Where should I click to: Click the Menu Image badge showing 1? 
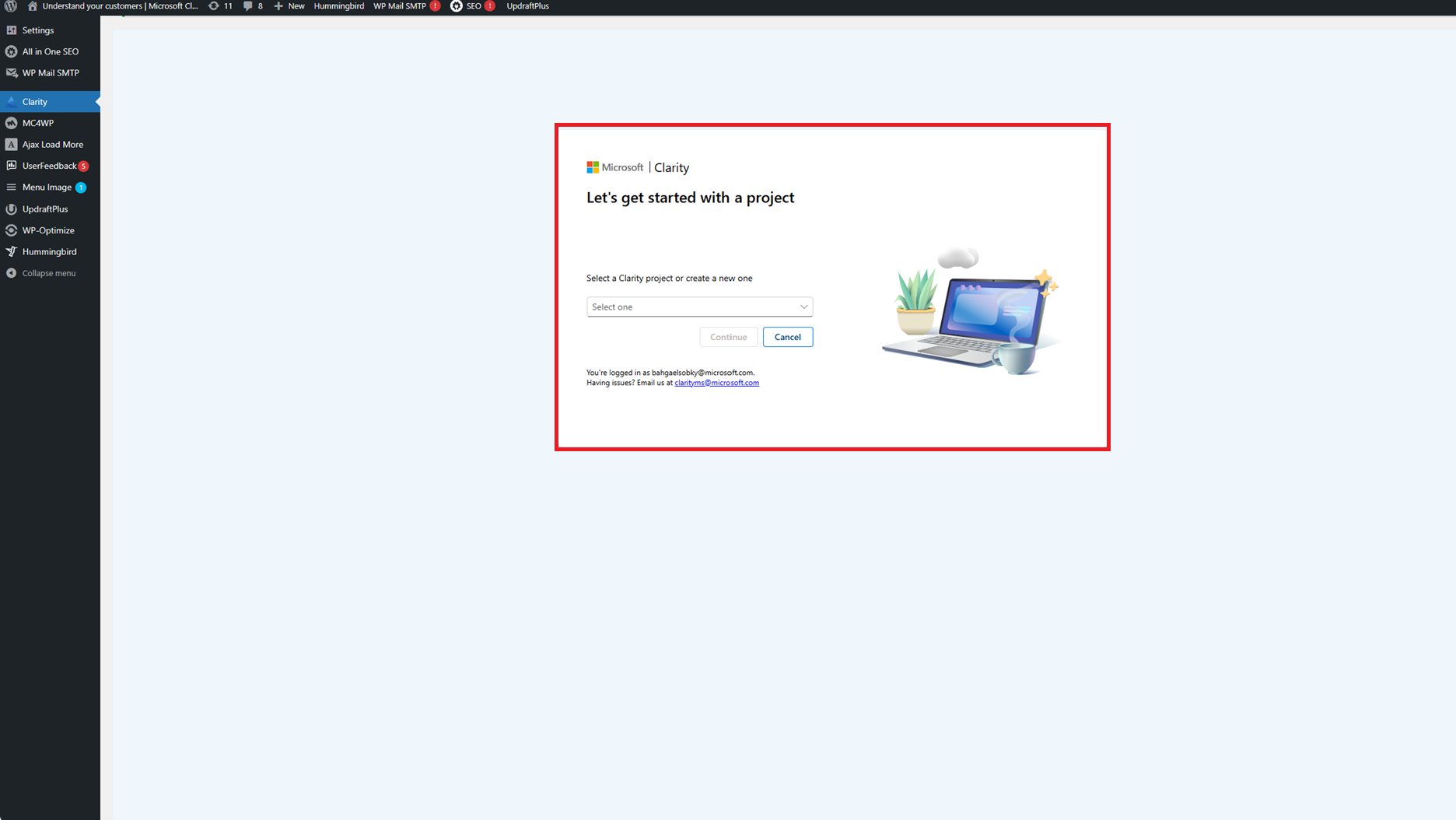coord(81,187)
